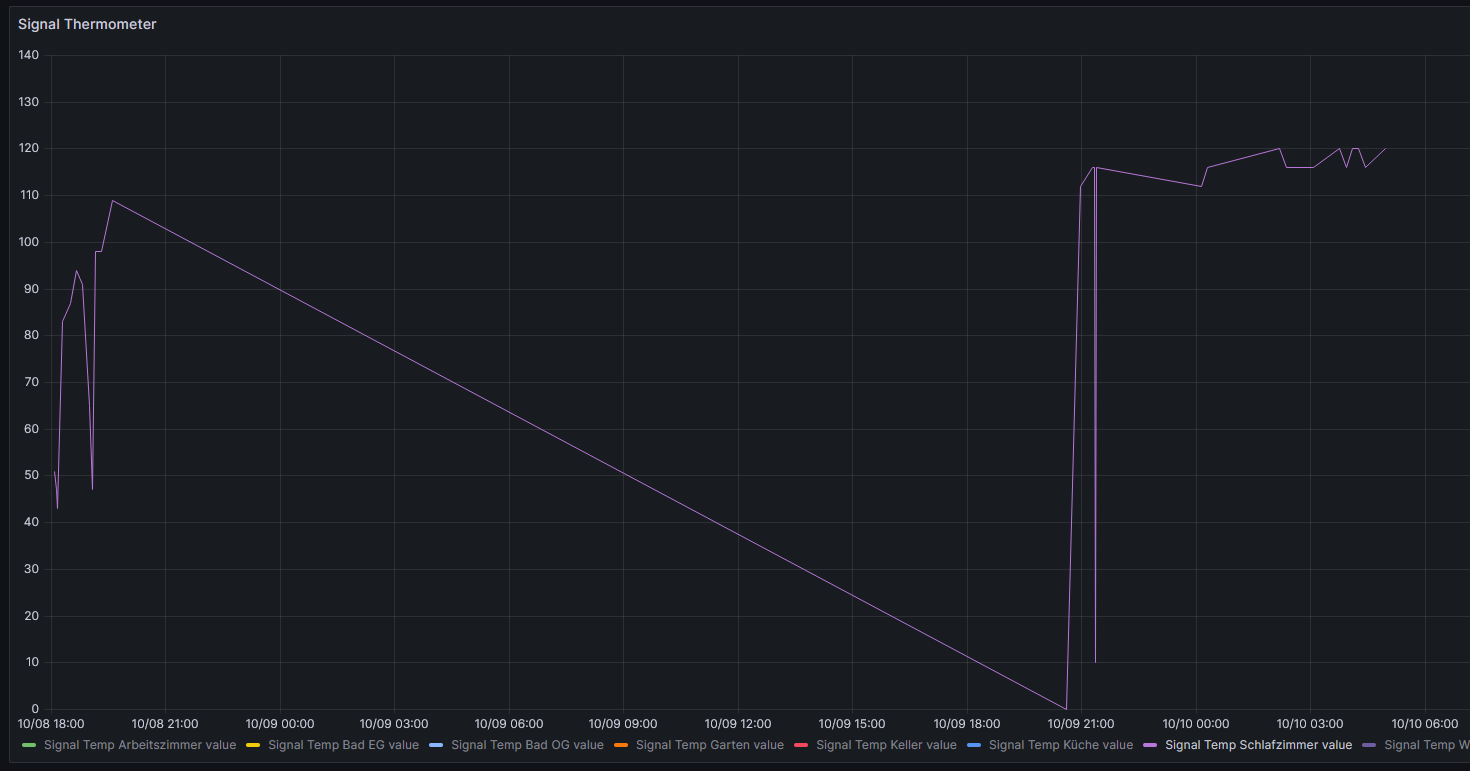
Task: Click the x-axis label 10/09 18:00
Action: [x=967, y=723]
